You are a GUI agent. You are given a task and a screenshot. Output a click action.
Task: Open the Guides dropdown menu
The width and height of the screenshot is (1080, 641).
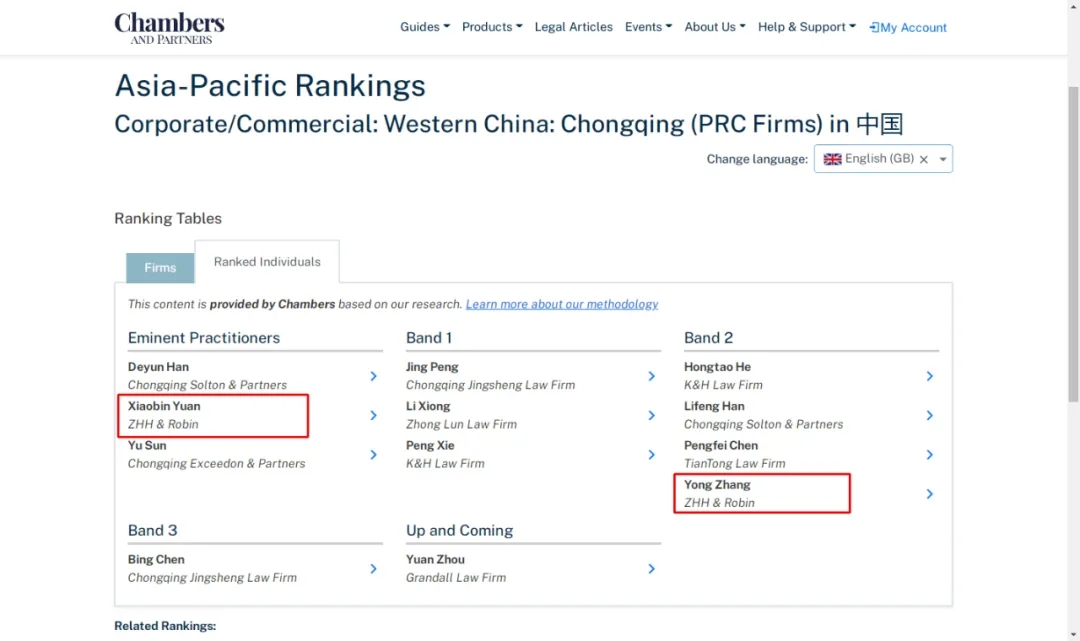coord(425,27)
